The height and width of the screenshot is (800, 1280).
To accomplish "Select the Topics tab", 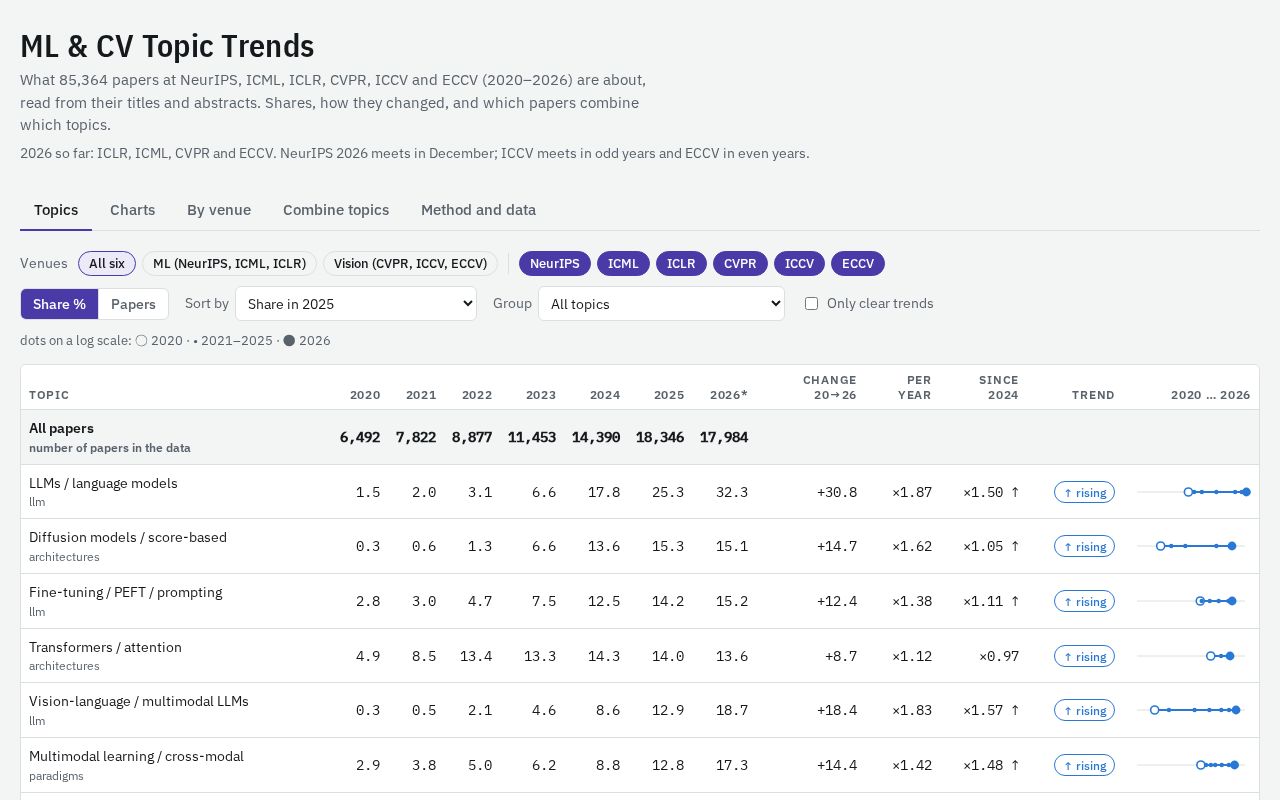I will click(56, 210).
